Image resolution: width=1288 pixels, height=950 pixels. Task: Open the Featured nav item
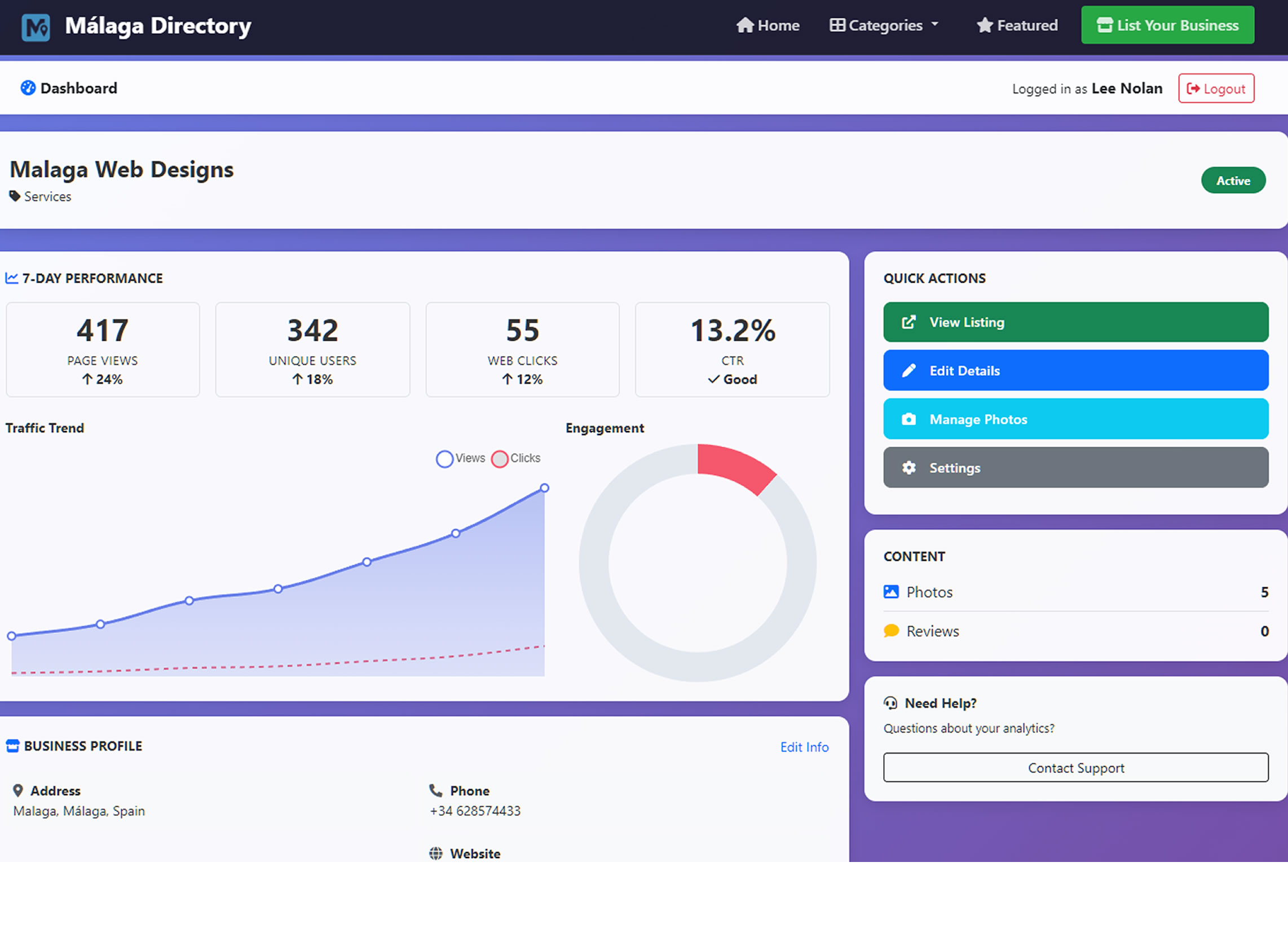1017,25
